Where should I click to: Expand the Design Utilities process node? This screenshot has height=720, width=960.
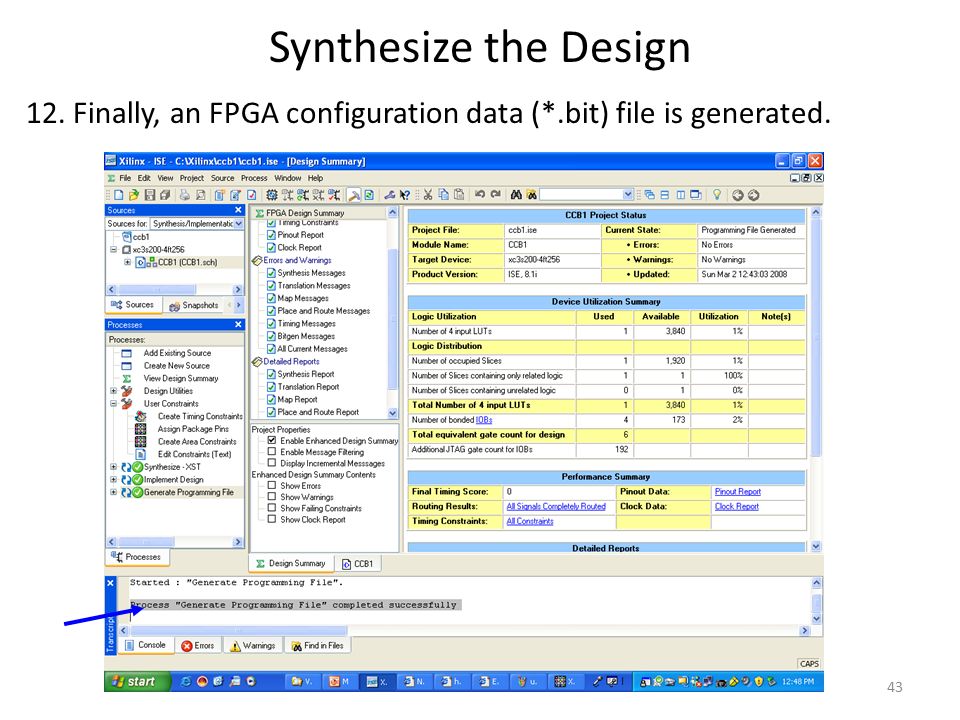(113, 391)
